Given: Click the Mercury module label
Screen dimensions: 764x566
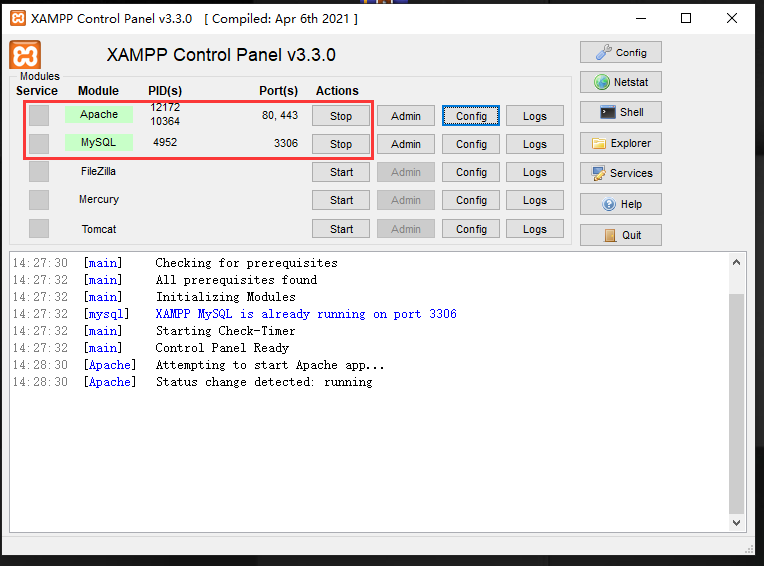Looking at the screenshot, I should click(99, 199).
